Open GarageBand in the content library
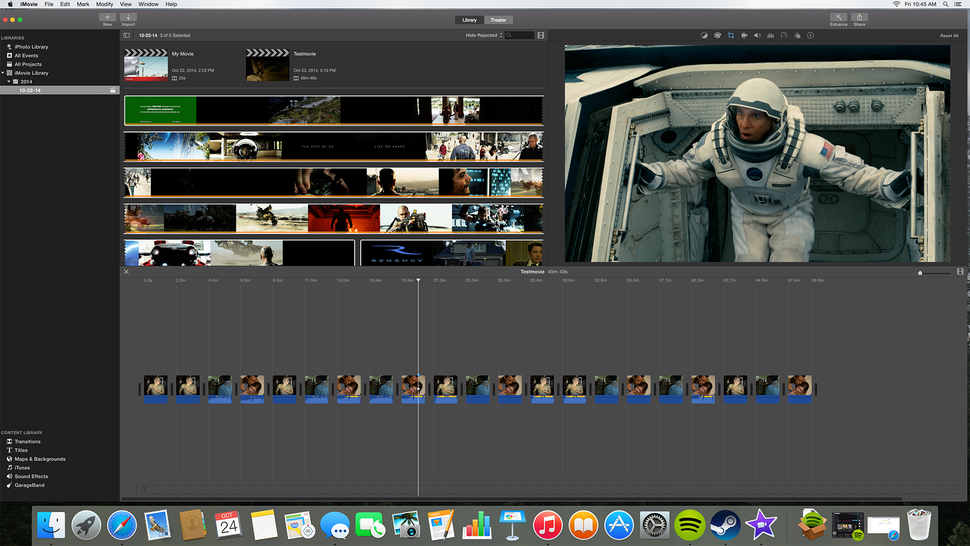The width and height of the screenshot is (970, 546). [x=29, y=485]
